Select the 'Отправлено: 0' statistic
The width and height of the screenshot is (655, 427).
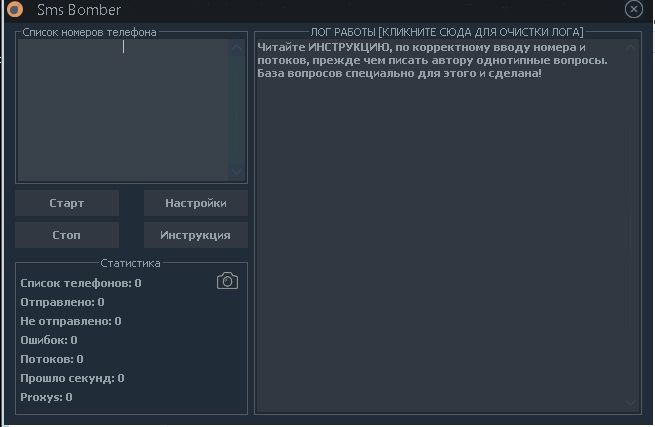click(x=62, y=302)
